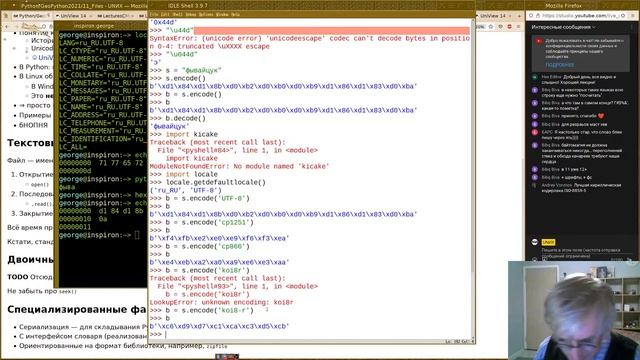The width and height of the screenshot is (640, 360).
Task: Click the send message arrow icon
Action: (x=630, y=260)
